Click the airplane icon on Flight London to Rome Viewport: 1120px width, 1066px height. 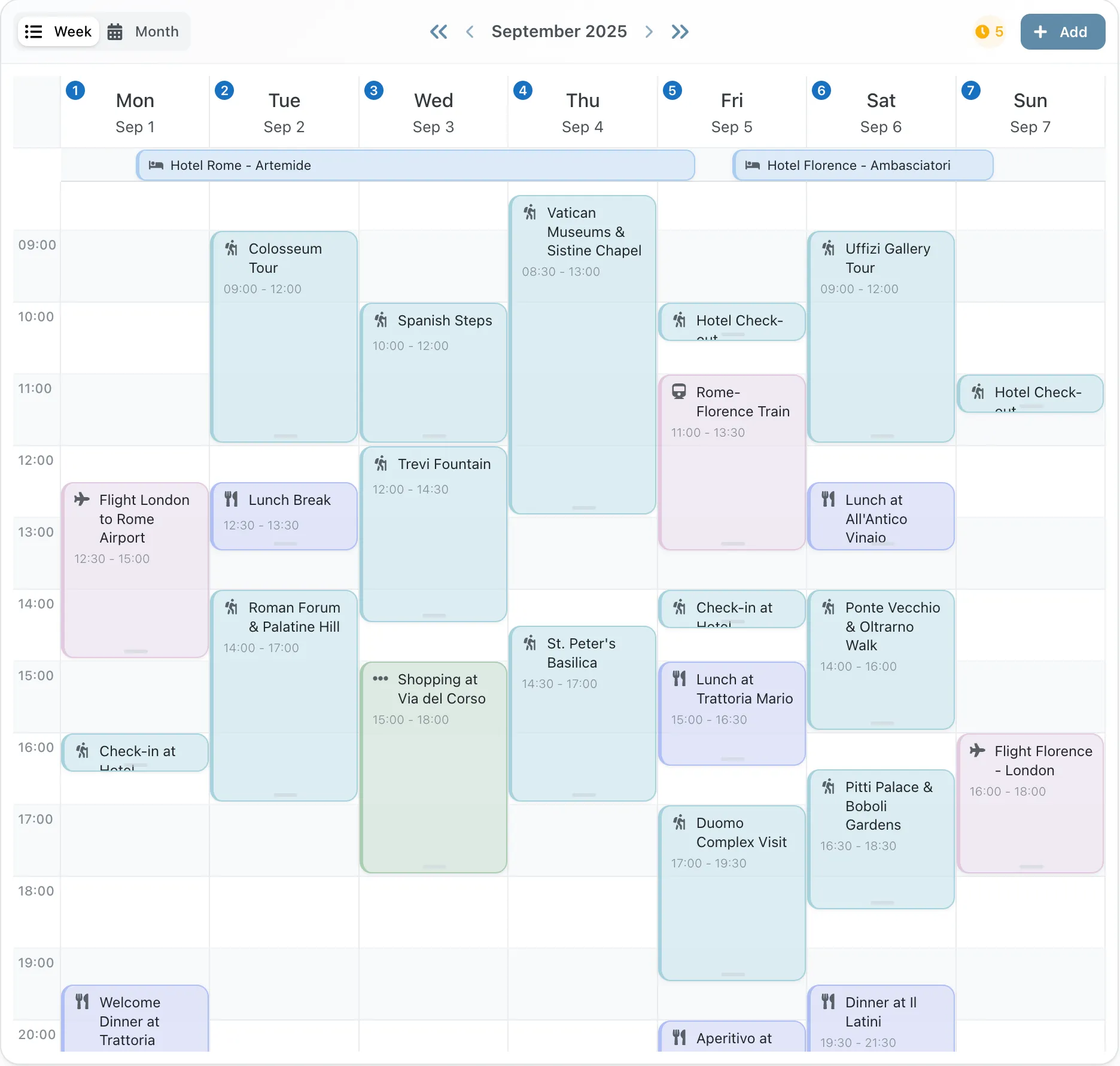coord(82,500)
